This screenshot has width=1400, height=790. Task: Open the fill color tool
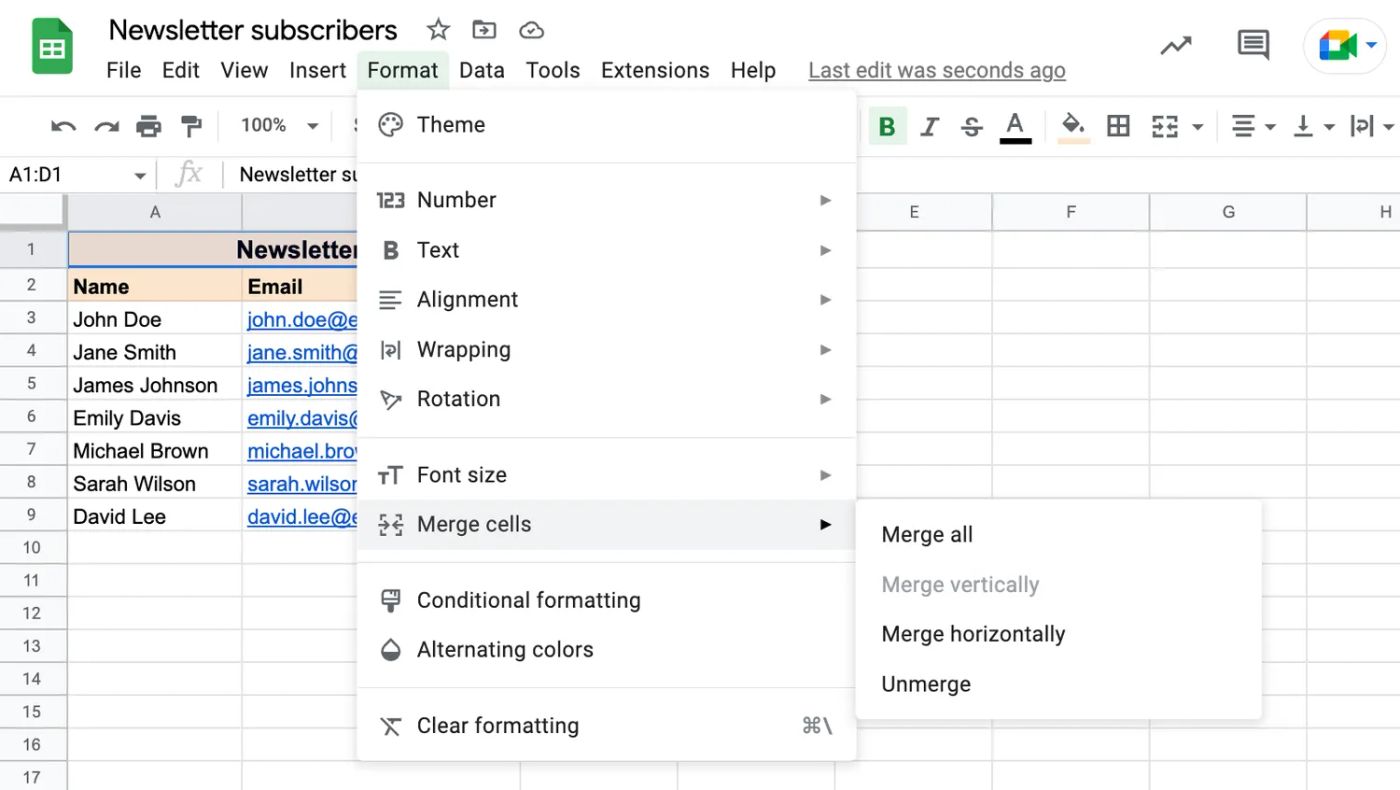(1072, 126)
